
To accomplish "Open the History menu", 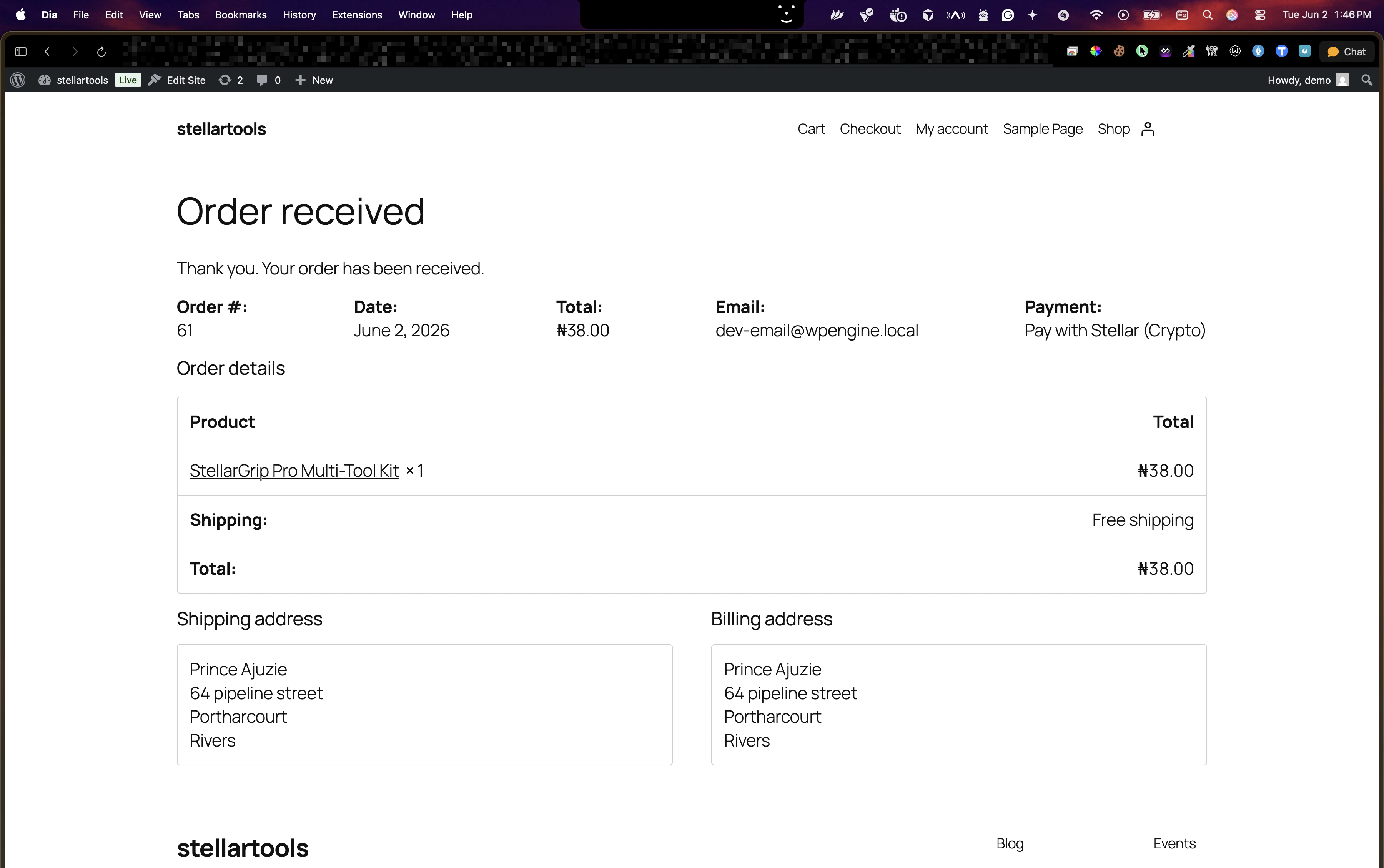I will pos(299,15).
